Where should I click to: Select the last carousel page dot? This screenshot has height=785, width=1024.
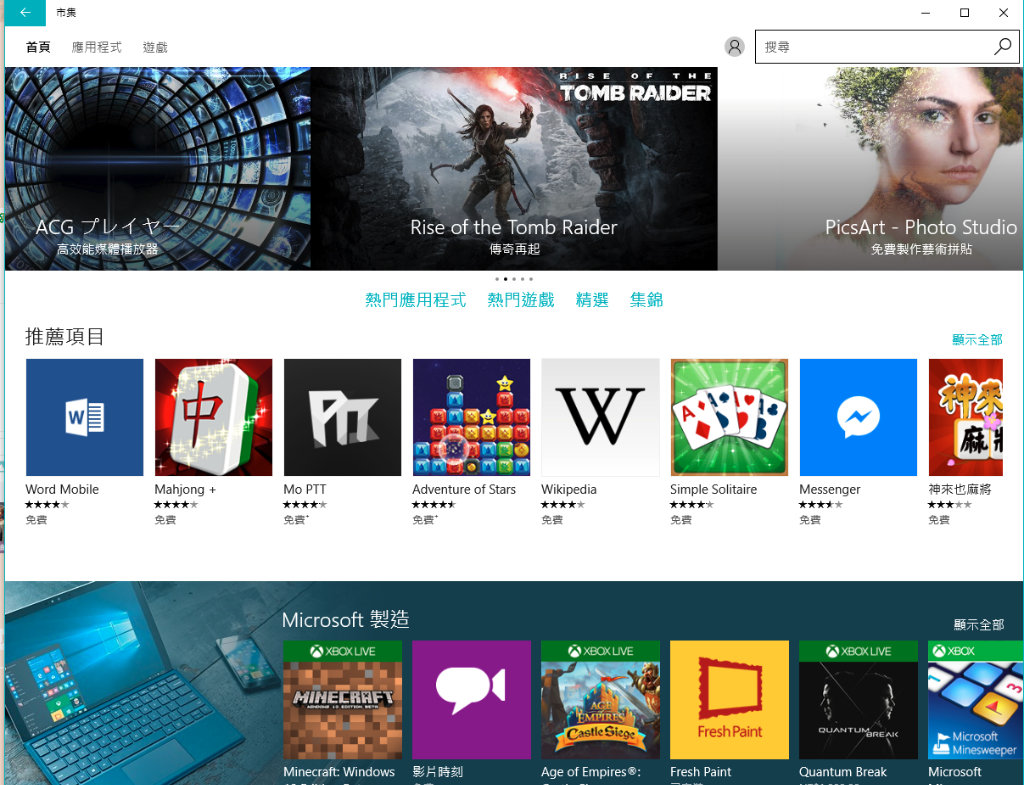click(531, 280)
